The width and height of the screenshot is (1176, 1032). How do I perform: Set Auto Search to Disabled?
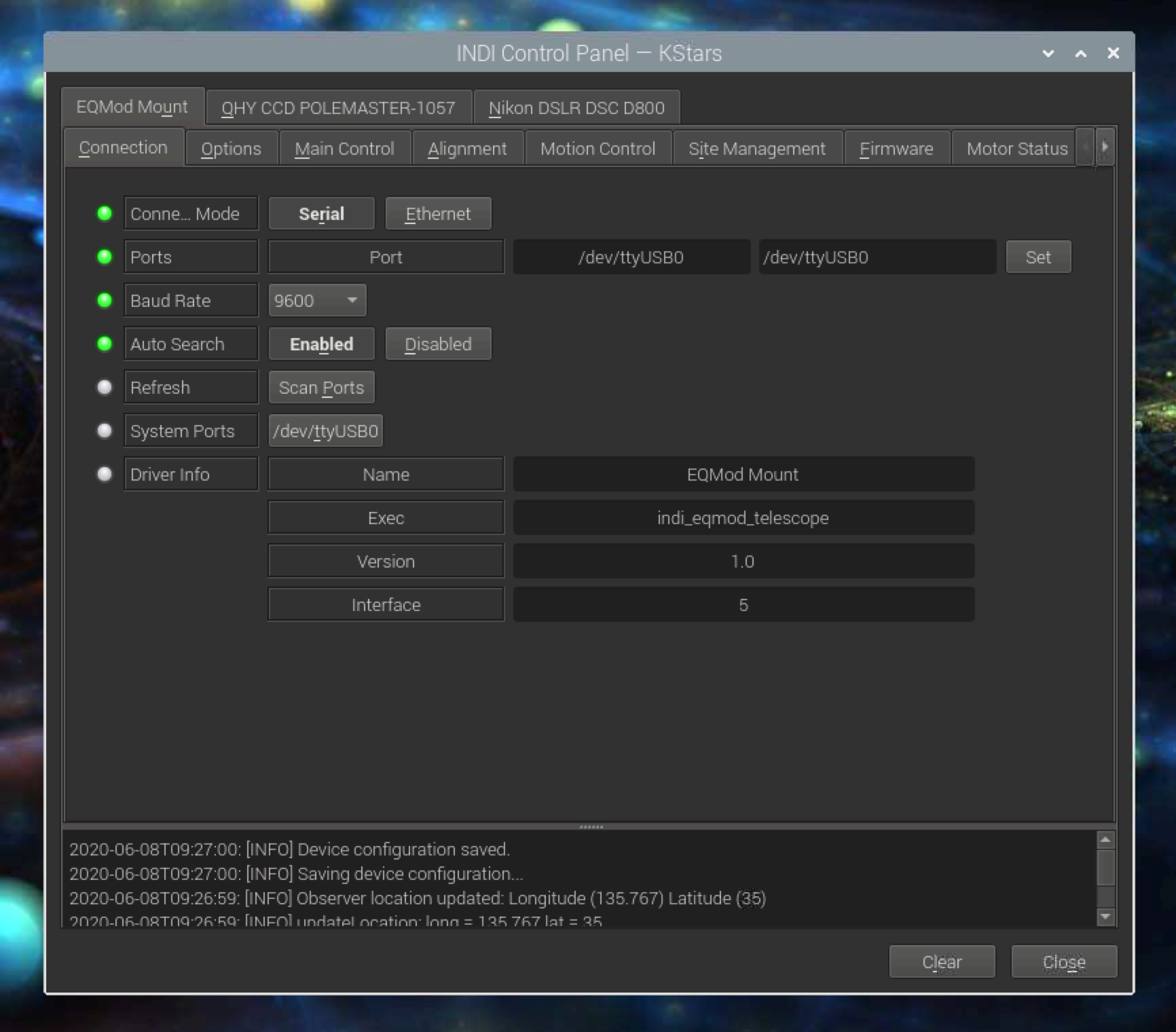coord(438,344)
